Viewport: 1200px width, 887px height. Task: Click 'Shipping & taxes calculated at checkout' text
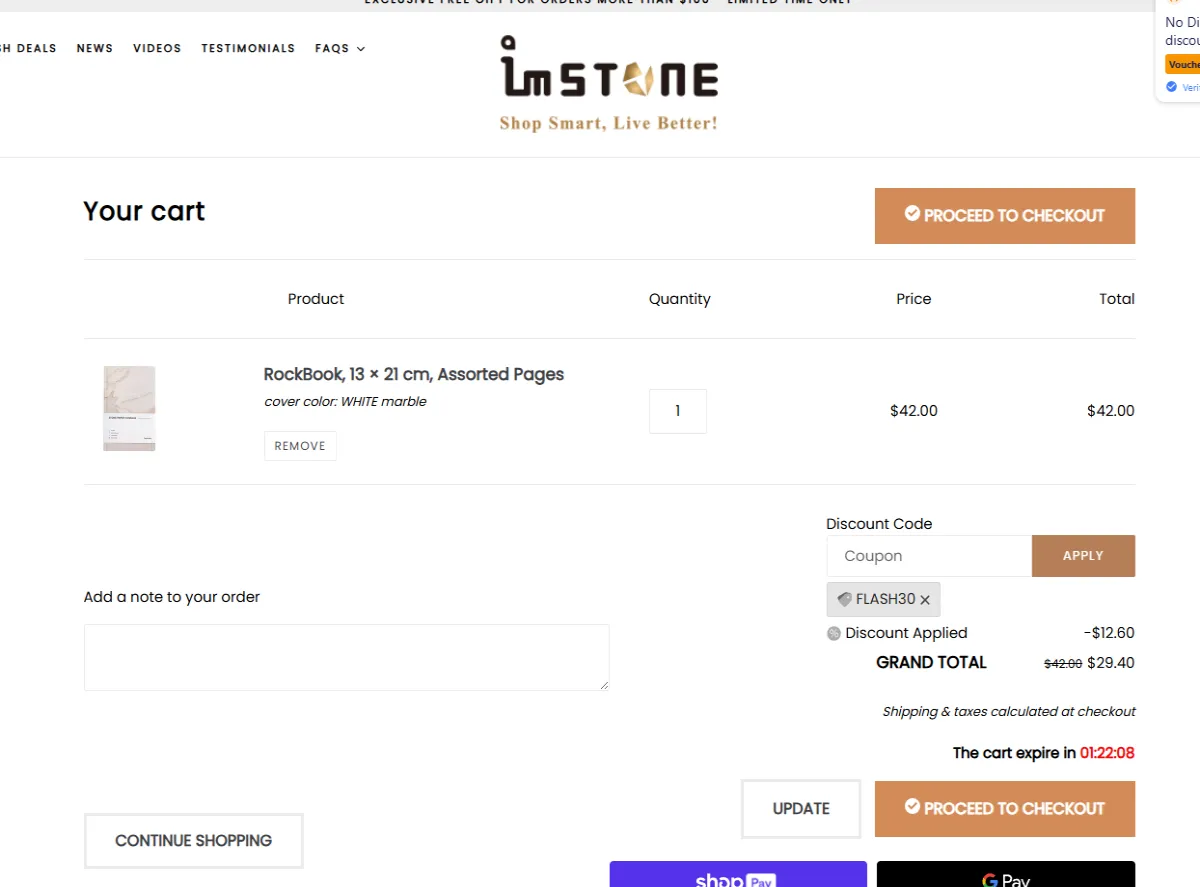pyautogui.click(x=1009, y=712)
